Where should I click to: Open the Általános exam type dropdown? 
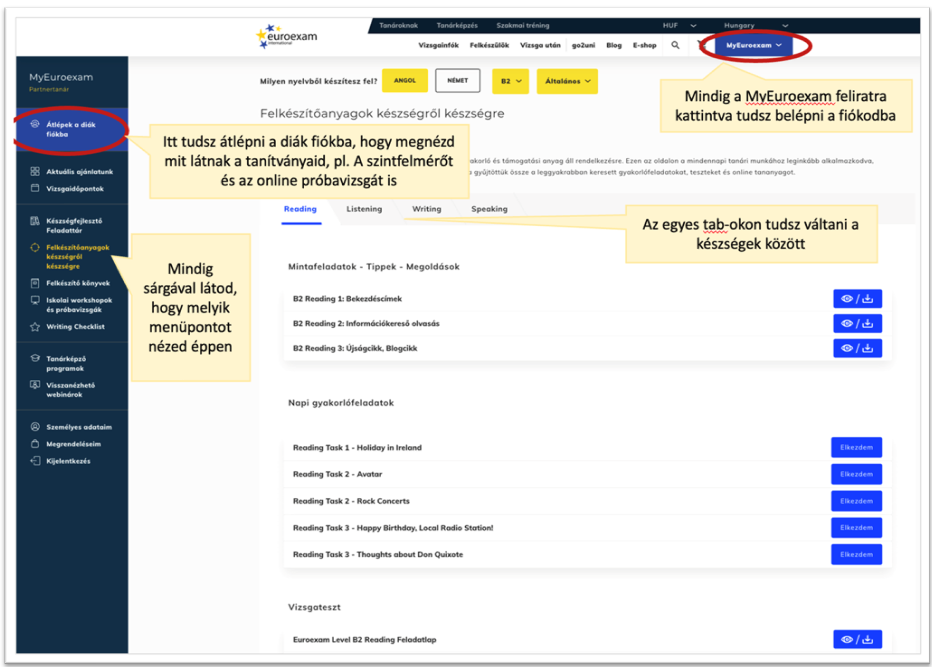(567, 81)
